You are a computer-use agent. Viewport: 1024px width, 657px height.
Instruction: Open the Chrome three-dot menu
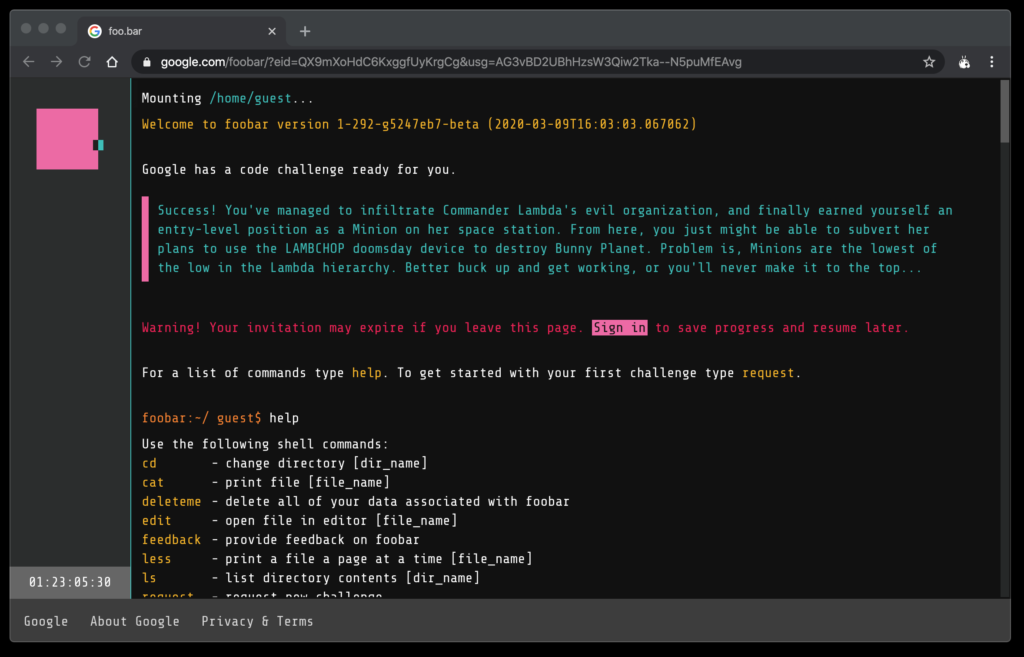(991, 62)
